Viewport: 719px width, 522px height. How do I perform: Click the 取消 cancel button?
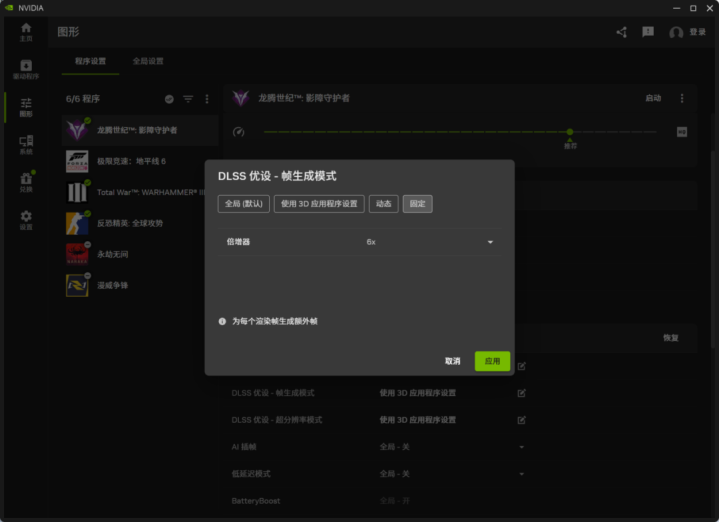[x=452, y=361]
